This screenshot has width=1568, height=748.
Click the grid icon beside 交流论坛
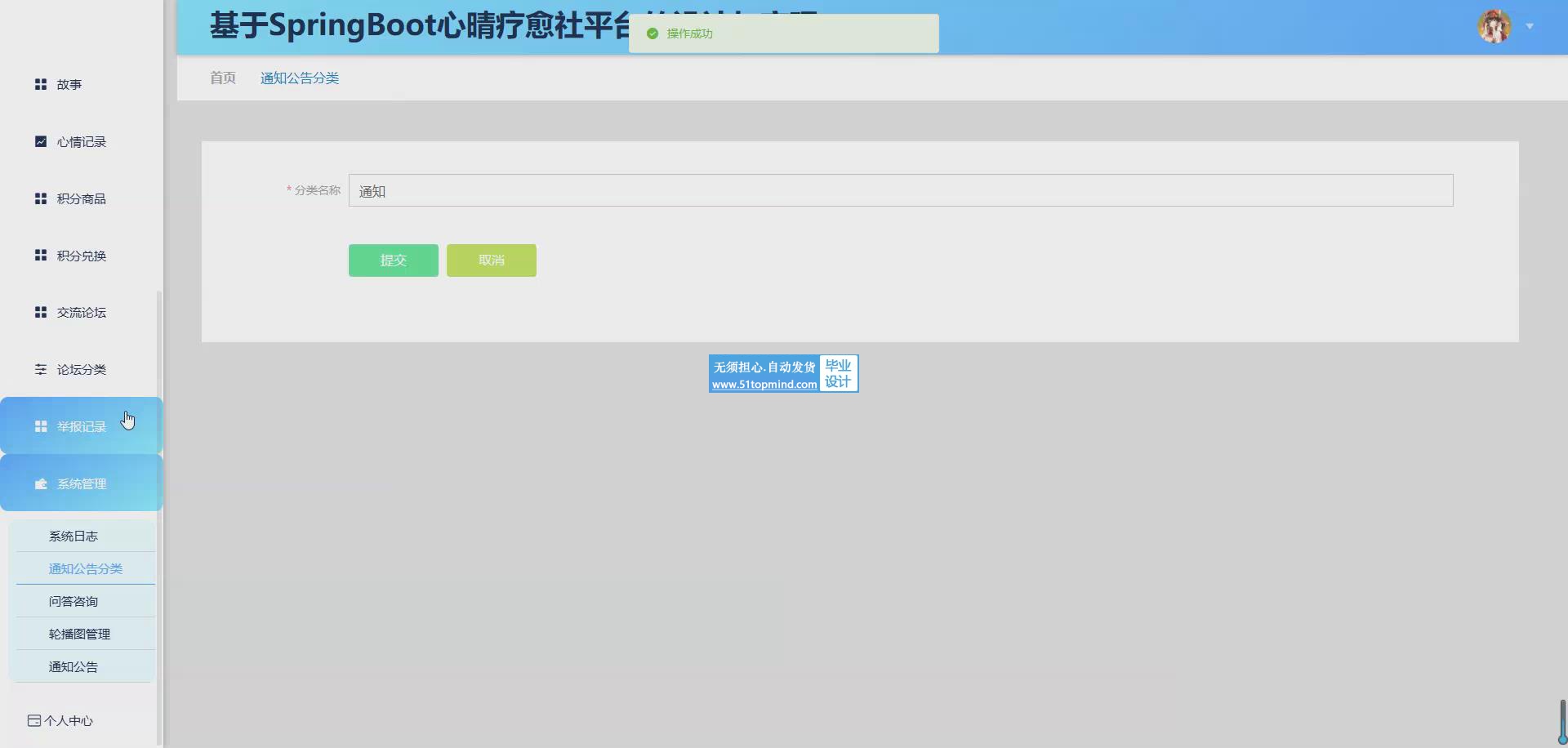41,312
